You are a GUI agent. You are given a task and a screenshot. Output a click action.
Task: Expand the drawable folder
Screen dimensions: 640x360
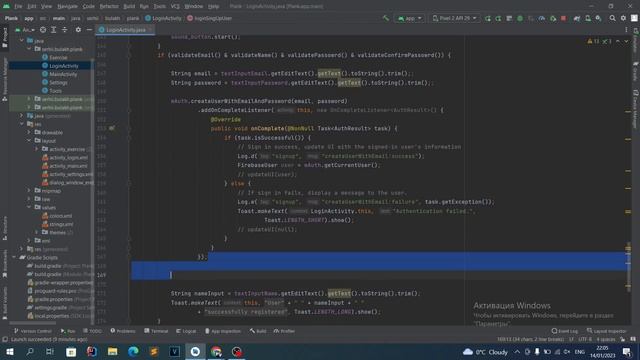(29, 132)
